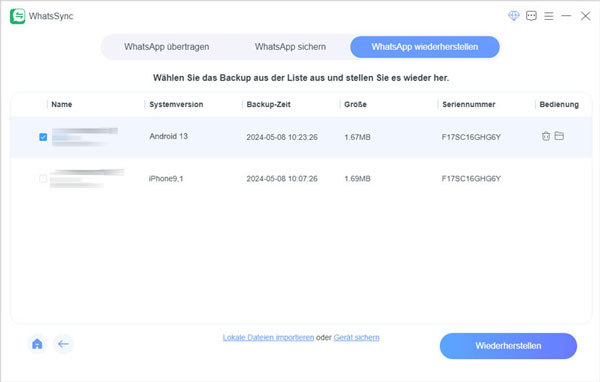Screen dimensions: 600x382
Task: Open folder of the Android 13 backup
Action: point(559,135)
